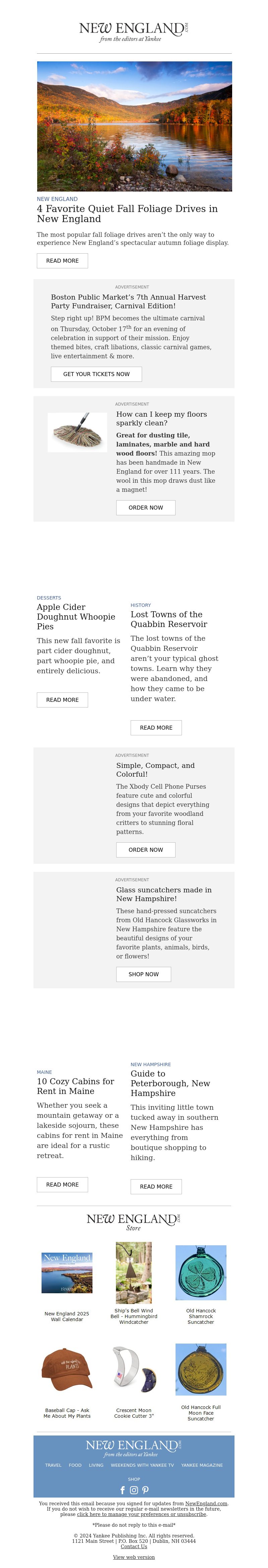Open the wool dust mop product image
This screenshot has width=268, height=1568.
pos(77,432)
